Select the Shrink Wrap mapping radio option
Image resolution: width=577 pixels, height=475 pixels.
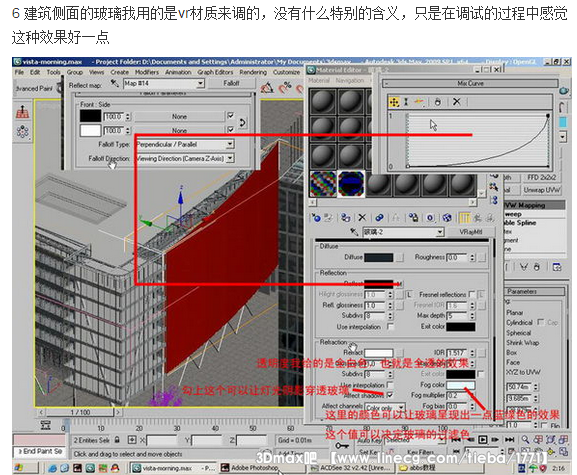point(523,343)
